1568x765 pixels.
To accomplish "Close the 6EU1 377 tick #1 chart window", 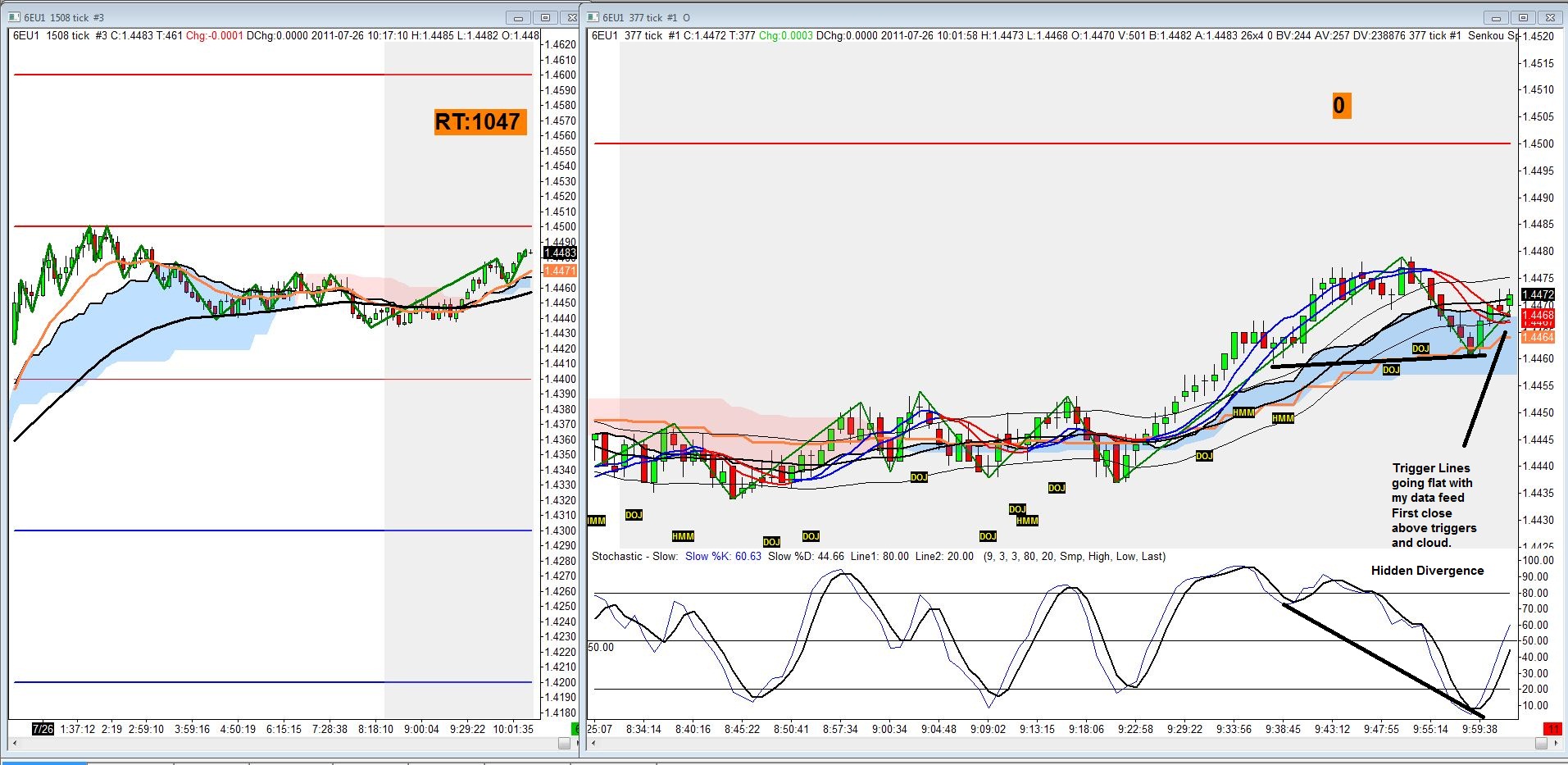I will [1551, 17].
